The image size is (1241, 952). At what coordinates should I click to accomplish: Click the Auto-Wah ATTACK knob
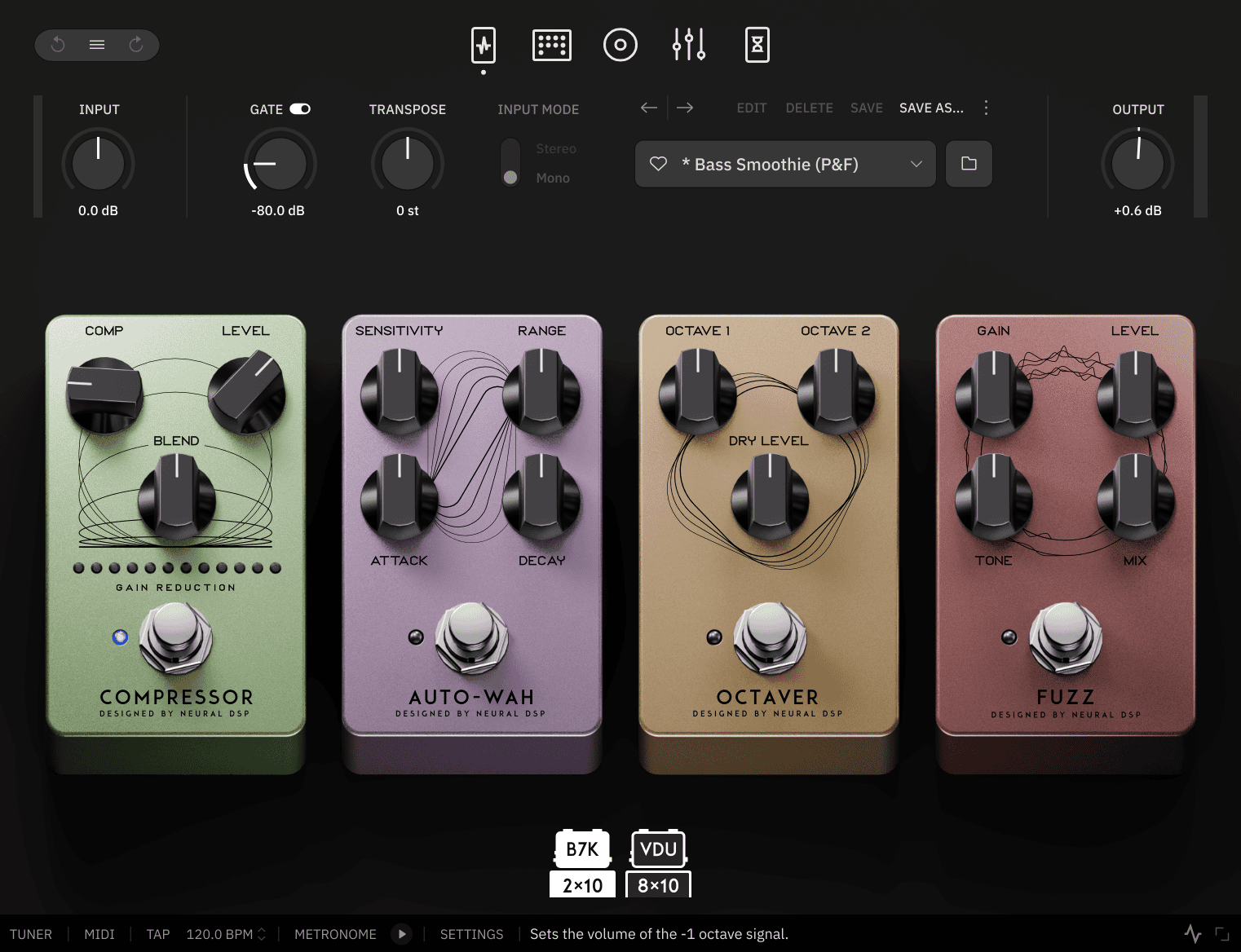pos(400,497)
